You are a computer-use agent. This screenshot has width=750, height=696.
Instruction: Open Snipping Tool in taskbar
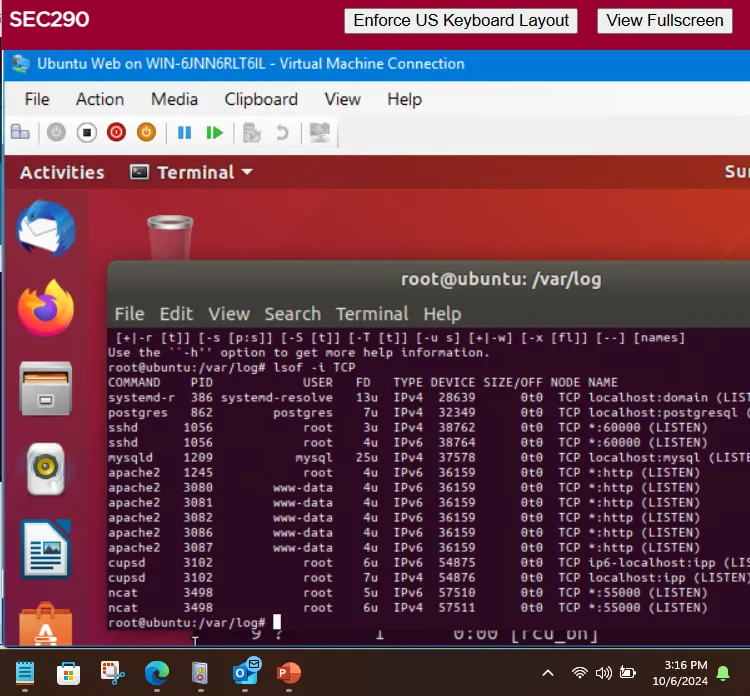[x=112, y=673]
